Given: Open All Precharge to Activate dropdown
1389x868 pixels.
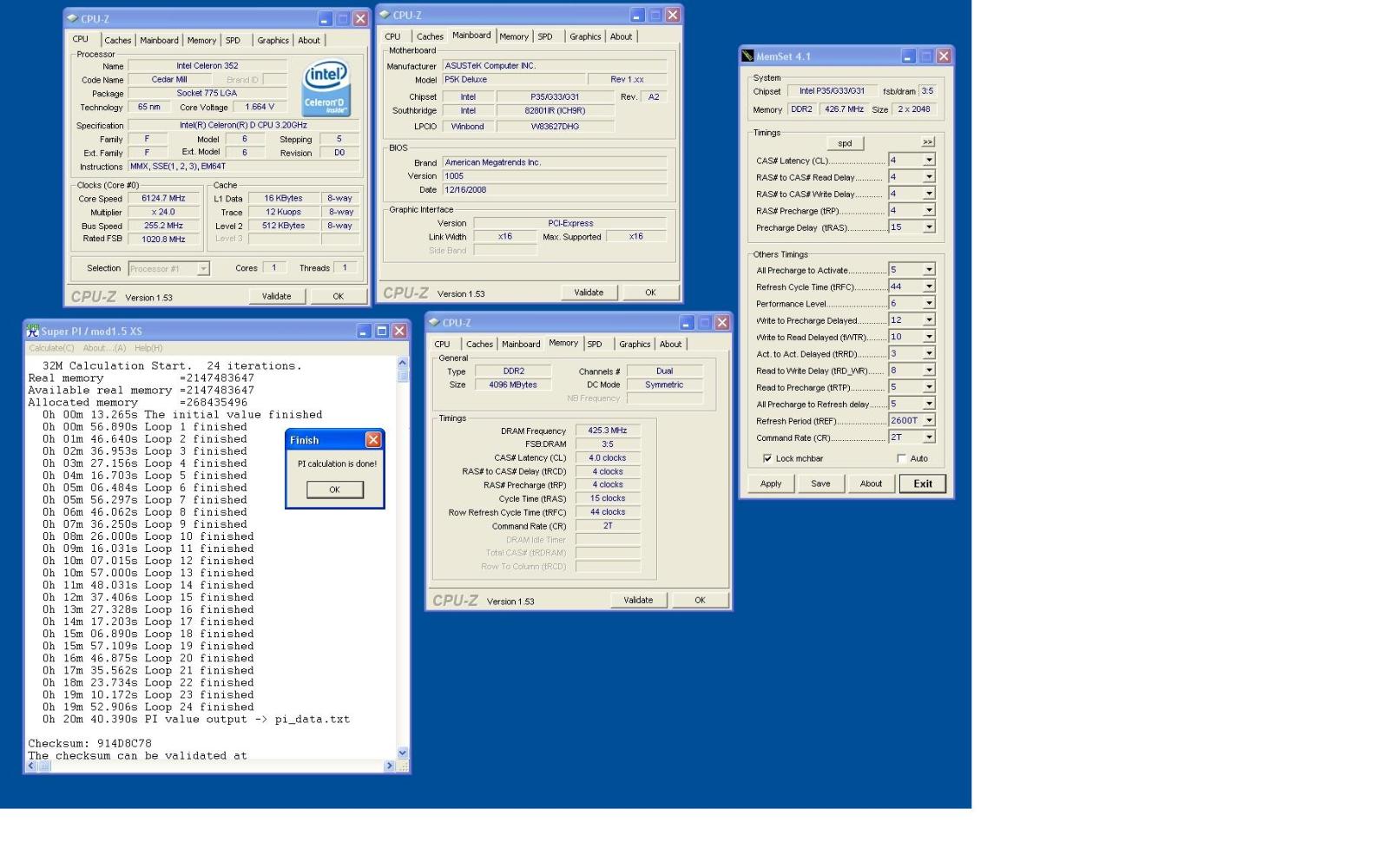Looking at the screenshot, I should point(929,270).
